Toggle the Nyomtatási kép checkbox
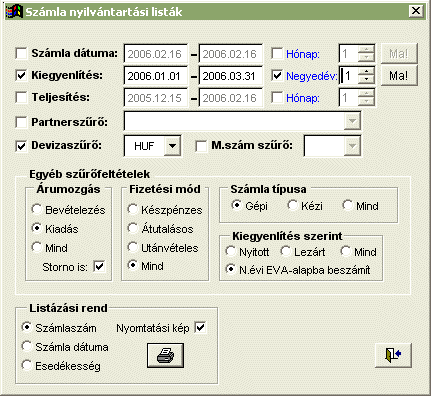431x396 pixels. (200, 328)
